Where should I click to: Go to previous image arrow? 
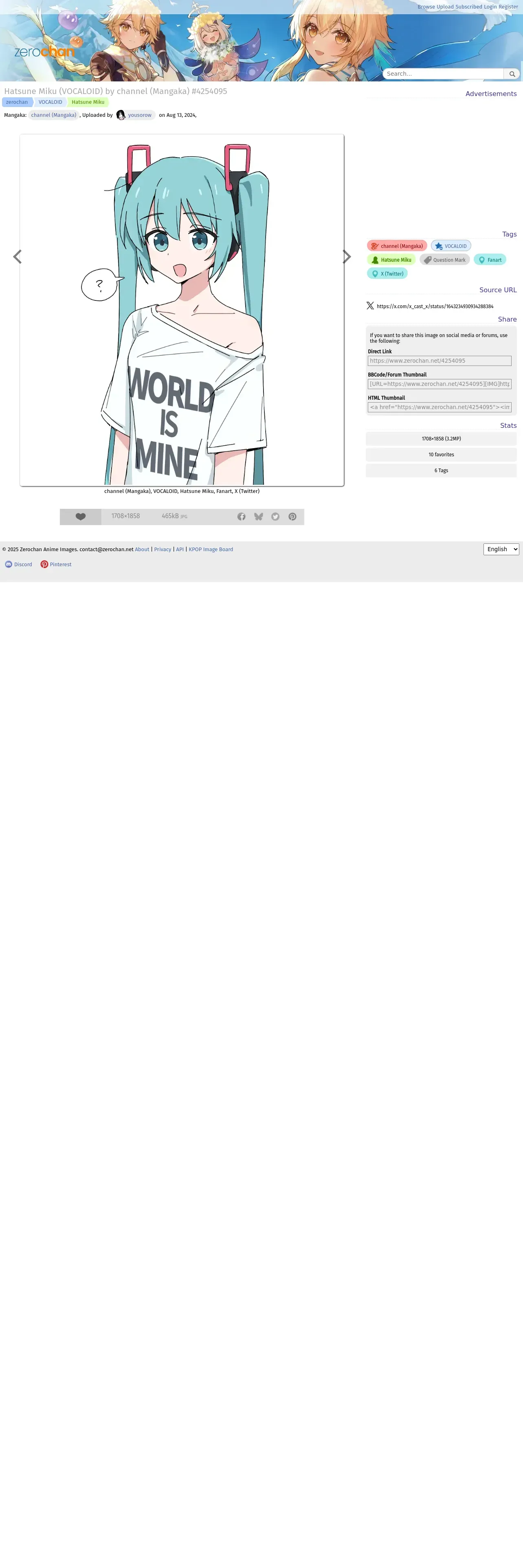tap(17, 257)
